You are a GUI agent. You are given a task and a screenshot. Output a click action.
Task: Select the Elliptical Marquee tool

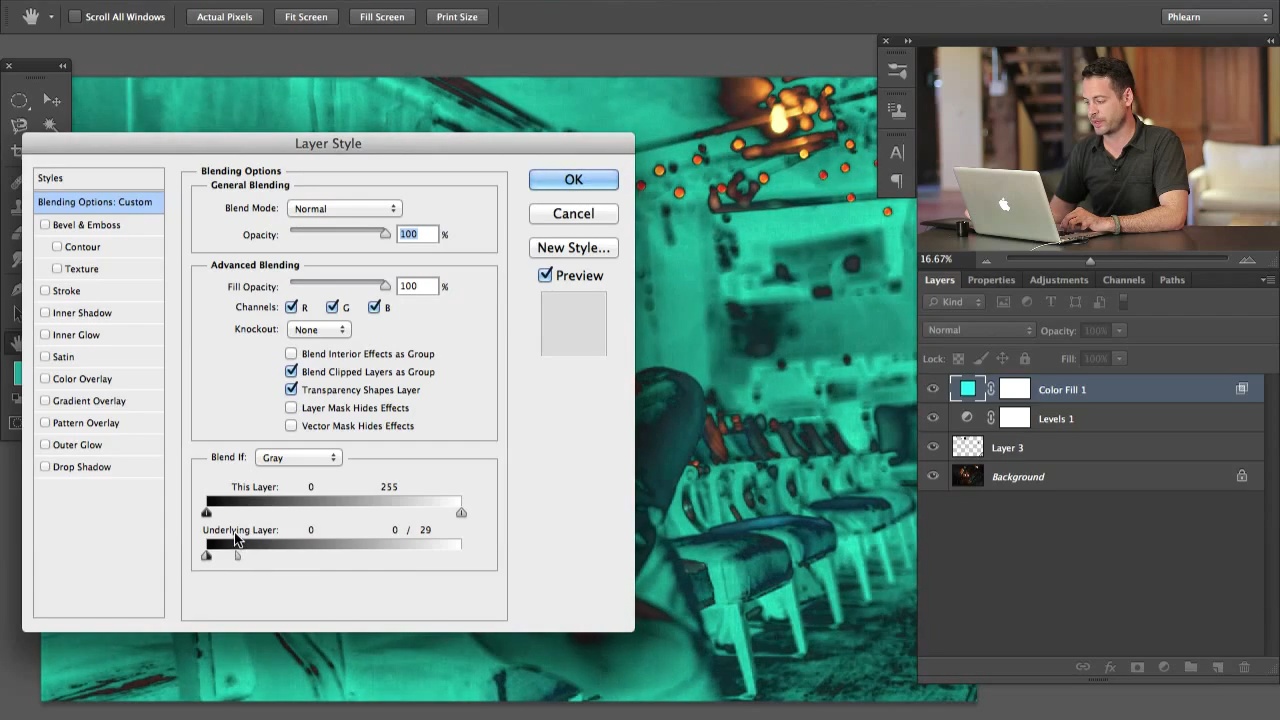[19, 100]
